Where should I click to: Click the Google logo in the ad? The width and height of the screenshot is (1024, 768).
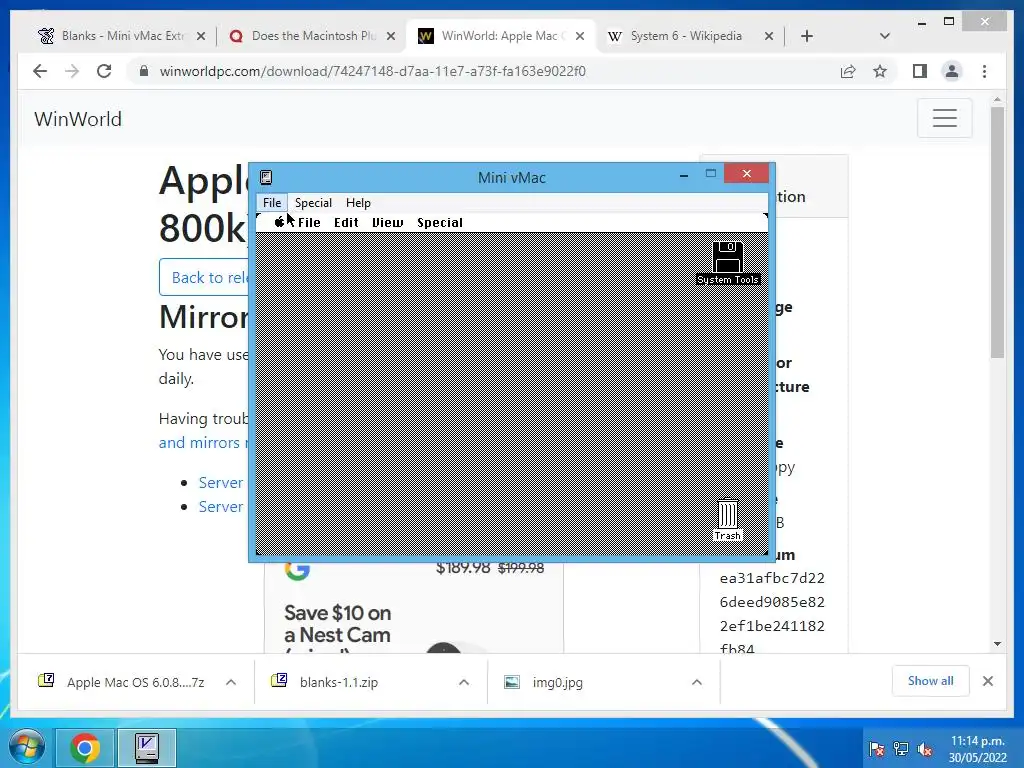[297, 570]
